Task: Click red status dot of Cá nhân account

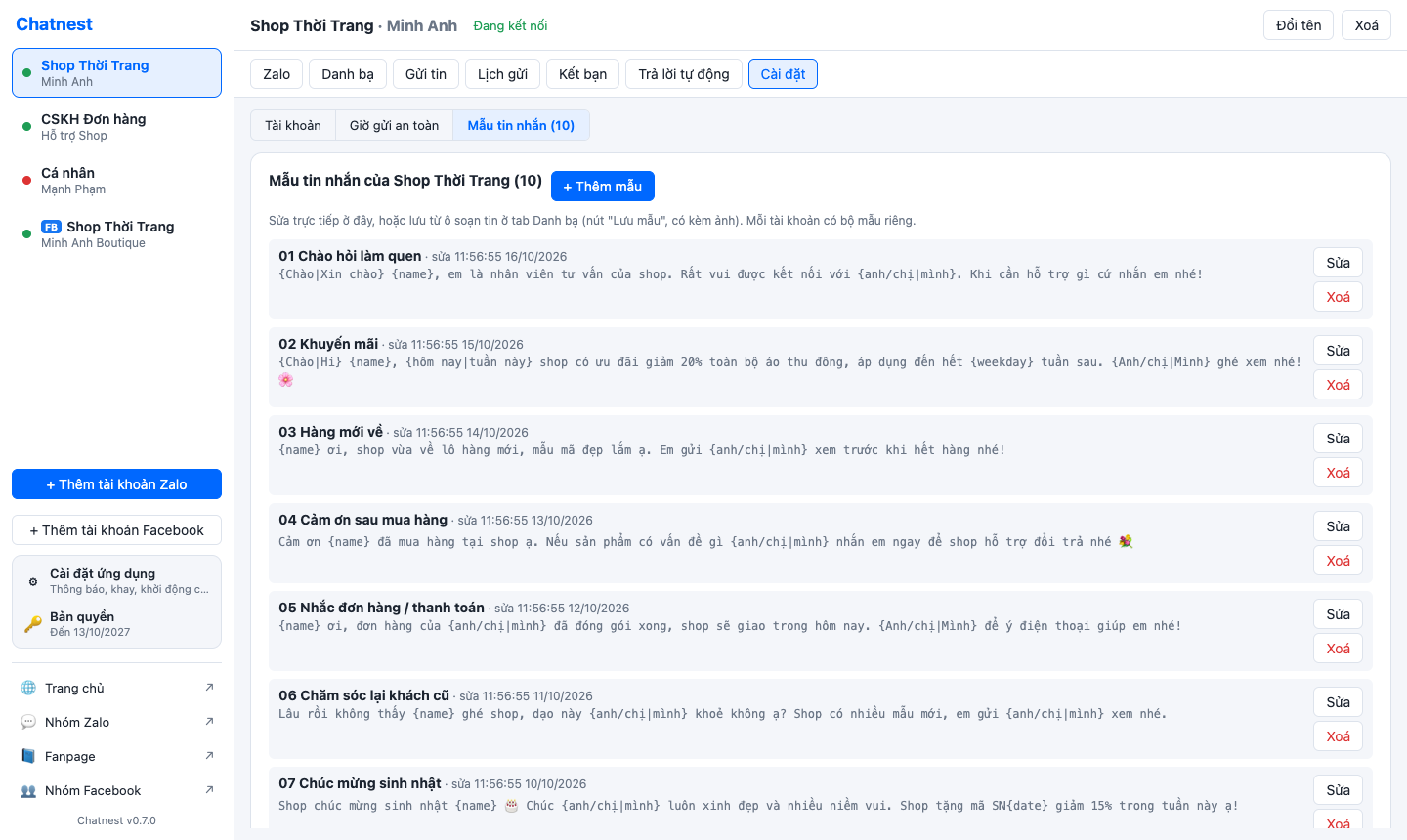Action: tap(26, 180)
